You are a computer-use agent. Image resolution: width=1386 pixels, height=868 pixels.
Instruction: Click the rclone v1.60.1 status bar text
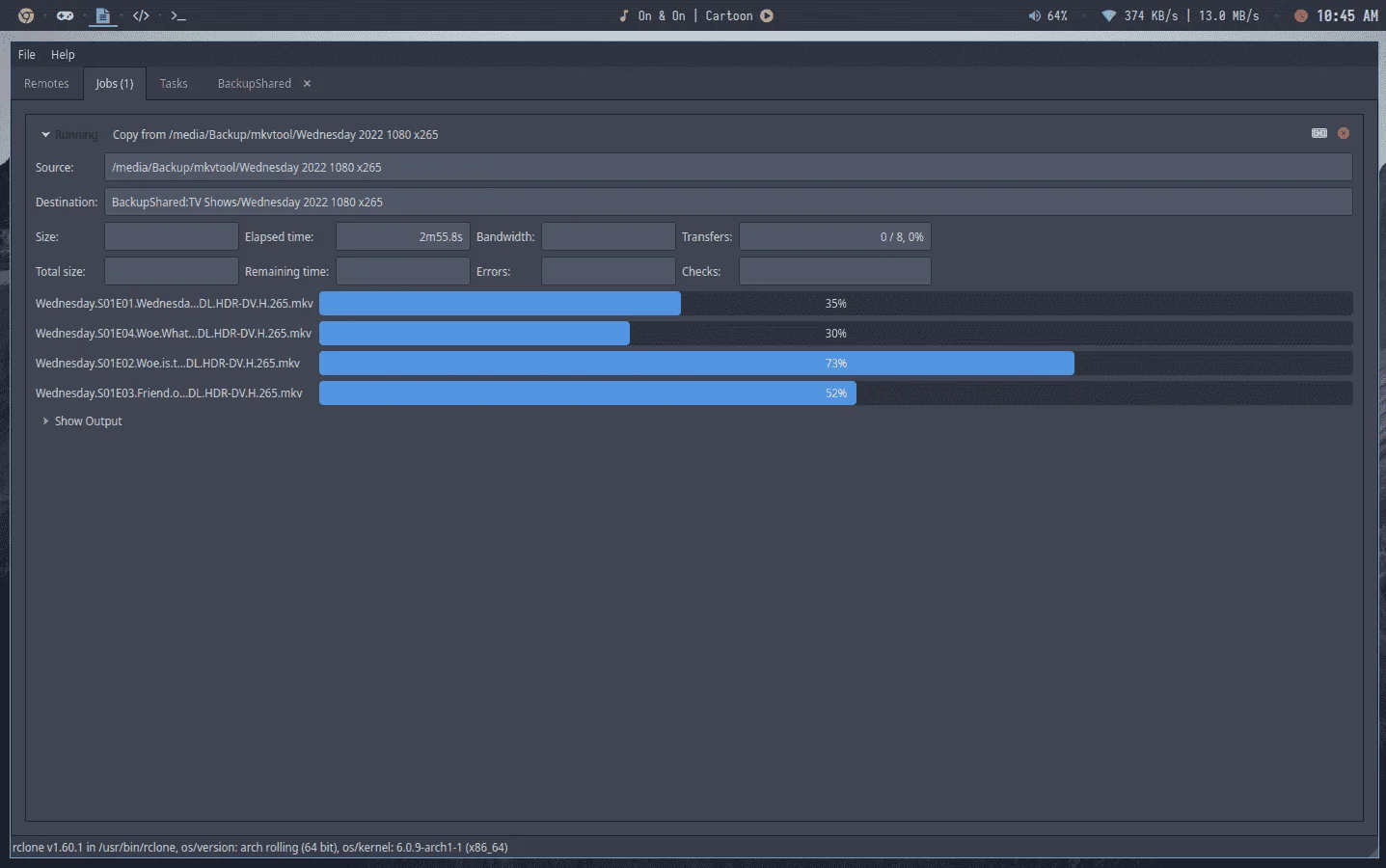coord(259,848)
